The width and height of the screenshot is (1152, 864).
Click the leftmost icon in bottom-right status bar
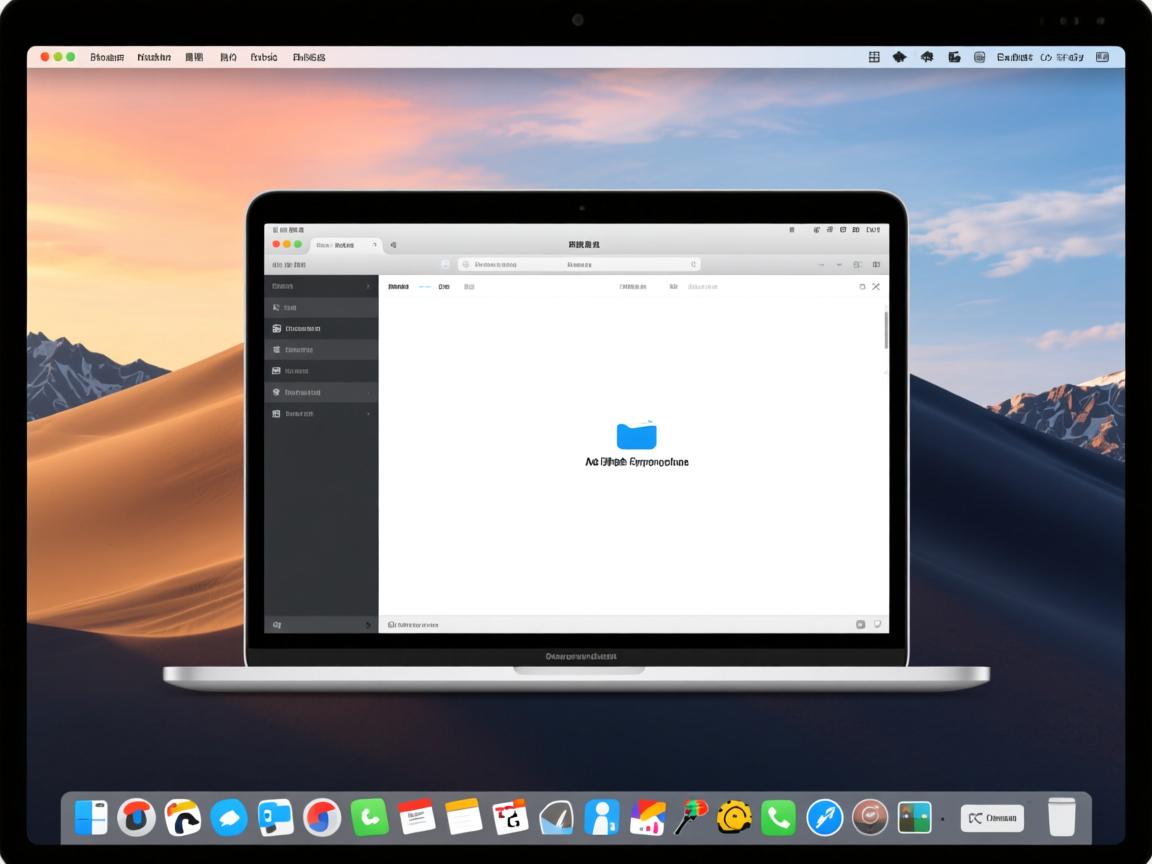click(x=860, y=624)
